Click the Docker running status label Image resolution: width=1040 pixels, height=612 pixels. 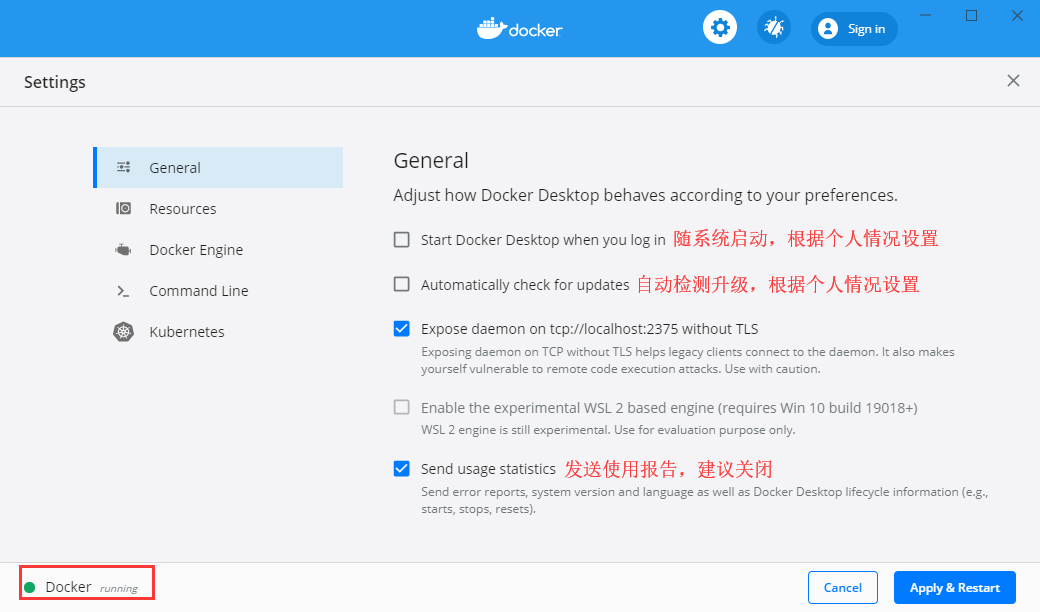(x=92, y=587)
